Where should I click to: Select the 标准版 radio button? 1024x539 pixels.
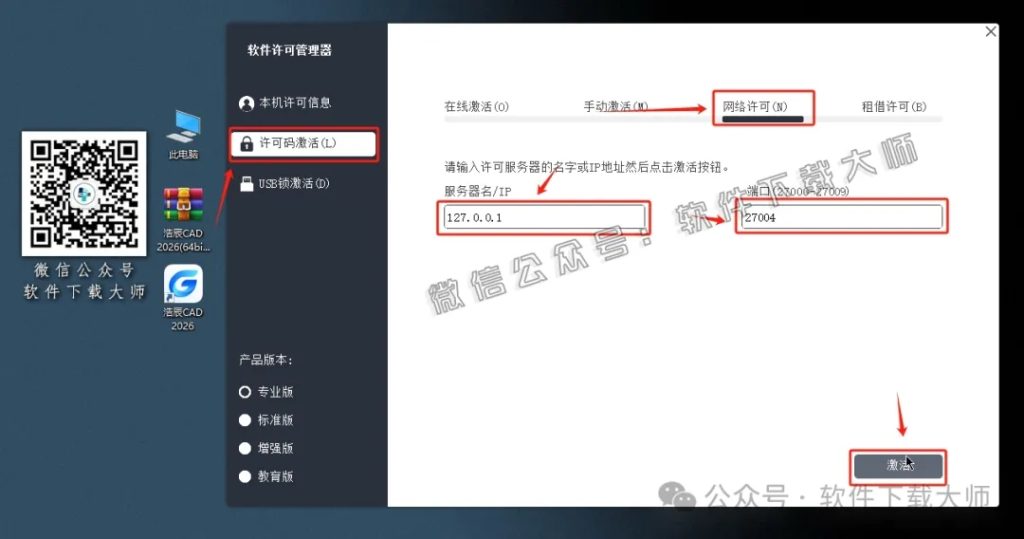point(245,420)
